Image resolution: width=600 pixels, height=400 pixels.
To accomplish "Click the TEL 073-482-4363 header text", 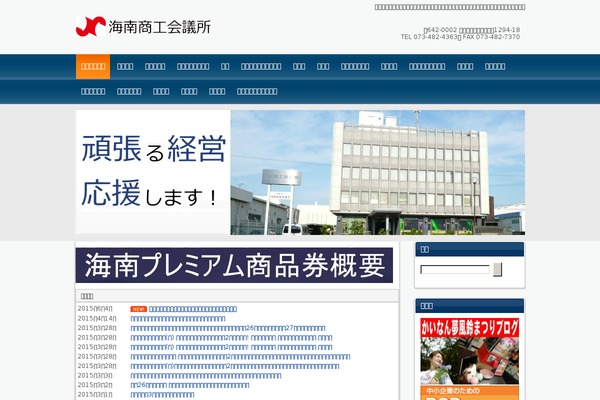I will 429,37.
